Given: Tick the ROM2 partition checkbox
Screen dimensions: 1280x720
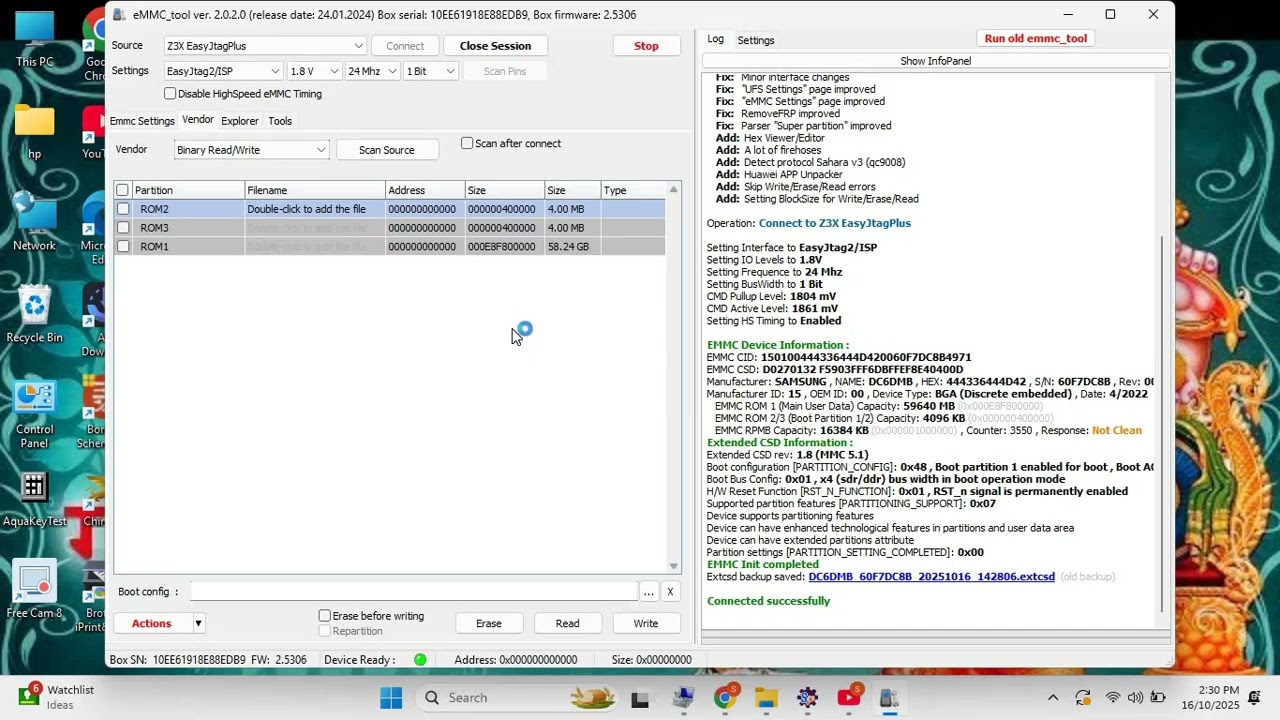Looking at the screenshot, I should (123, 209).
